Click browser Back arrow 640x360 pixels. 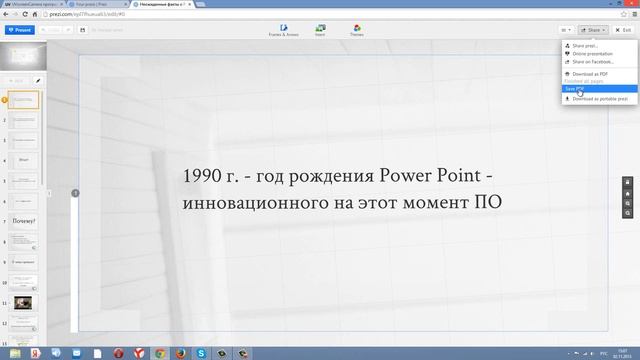click(6, 14)
